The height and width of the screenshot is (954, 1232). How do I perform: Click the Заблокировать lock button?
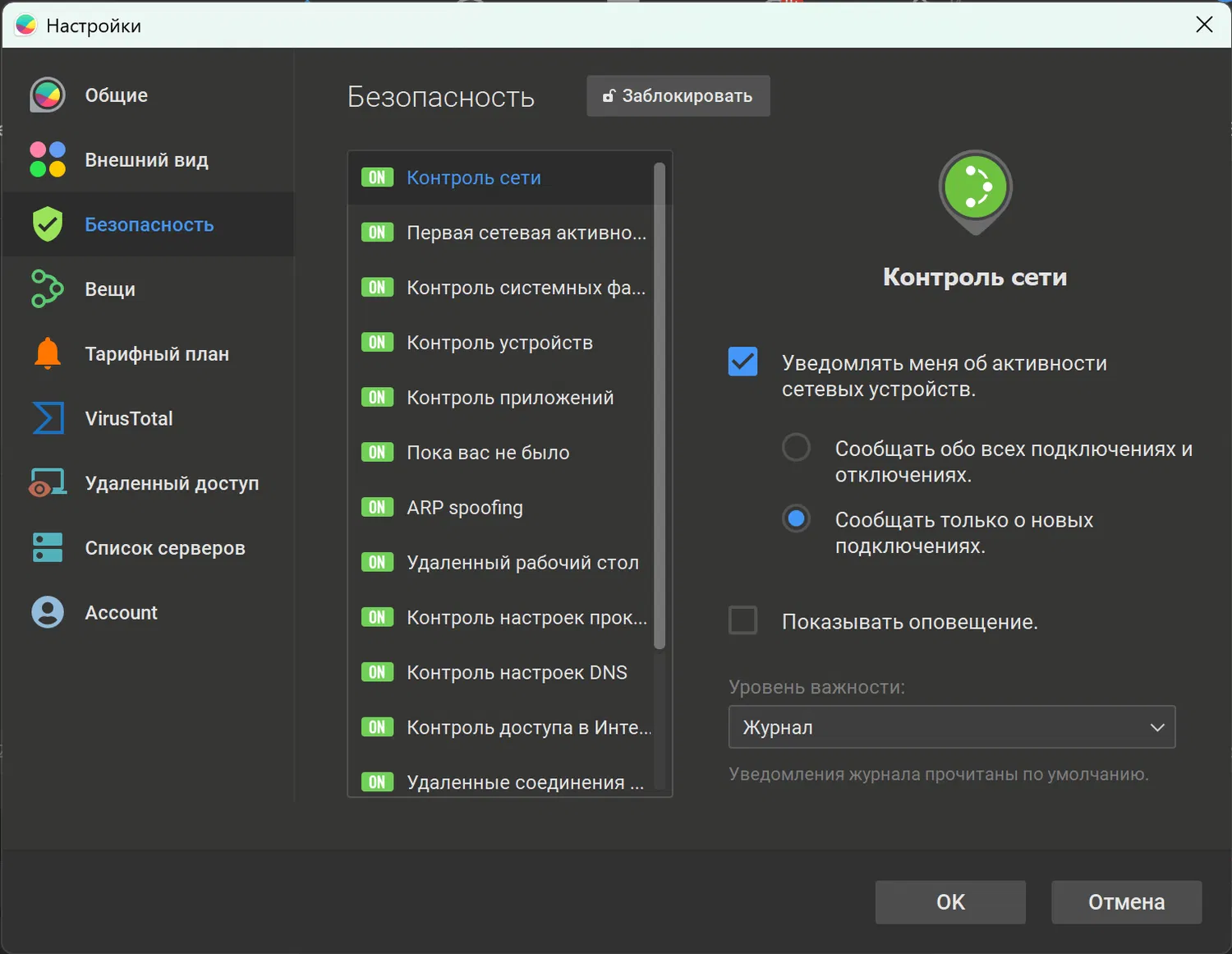tap(678, 96)
